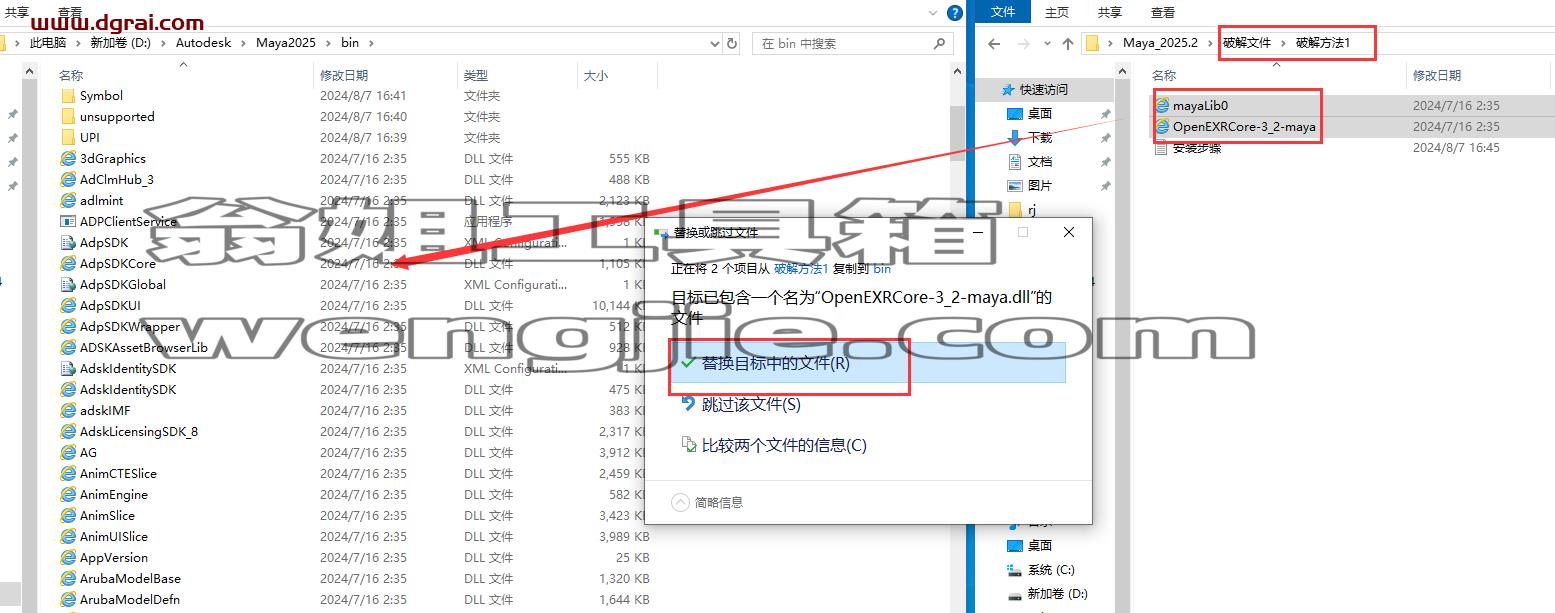This screenshot has width=1555, height=613.
Task: Click the 破解方法1 source link in dialog
Action: tap(801, 269)
